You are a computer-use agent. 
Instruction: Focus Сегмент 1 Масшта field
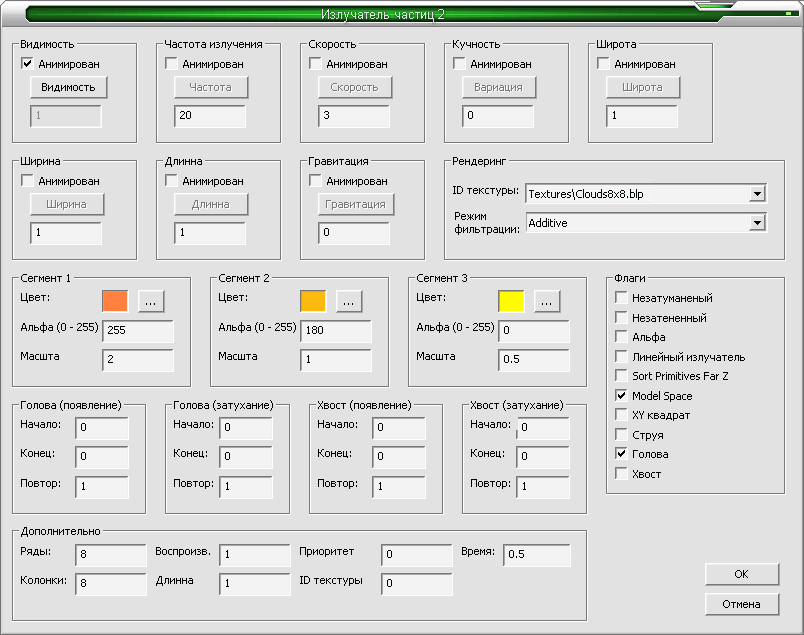pyautogui.click(x=138, y=360)
